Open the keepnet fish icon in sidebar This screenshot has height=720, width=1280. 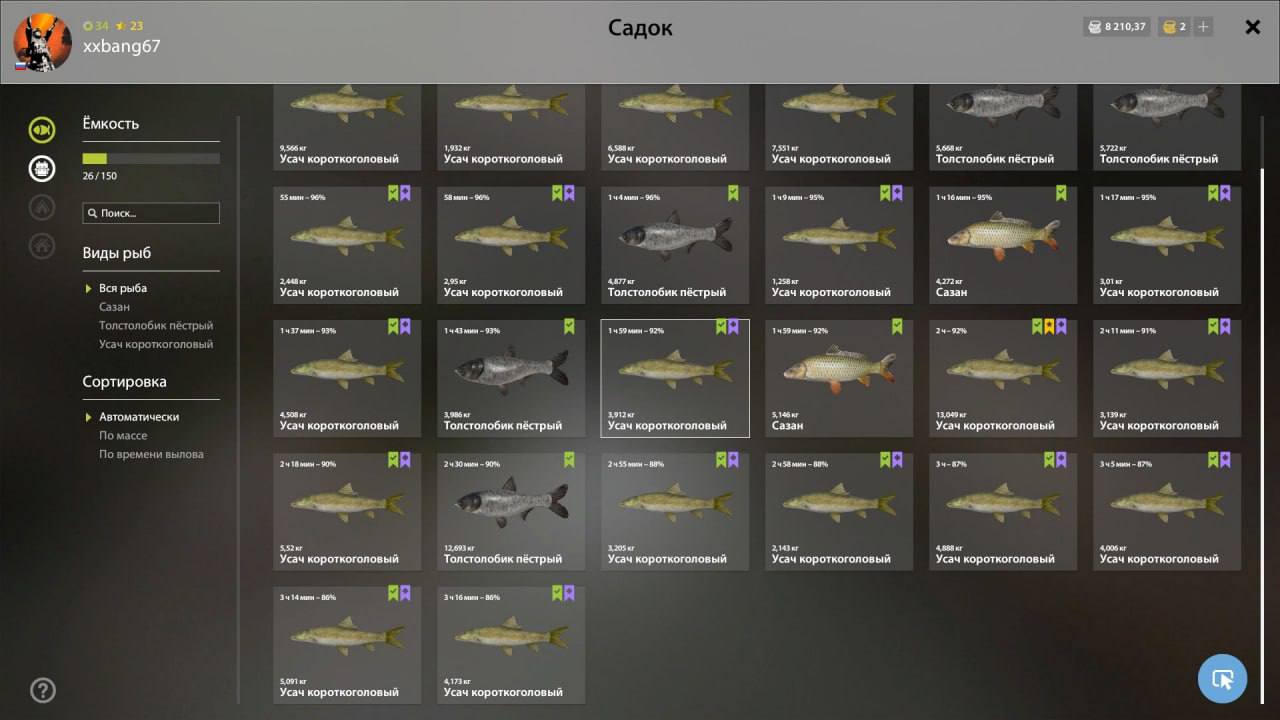(x=42, y=129)
